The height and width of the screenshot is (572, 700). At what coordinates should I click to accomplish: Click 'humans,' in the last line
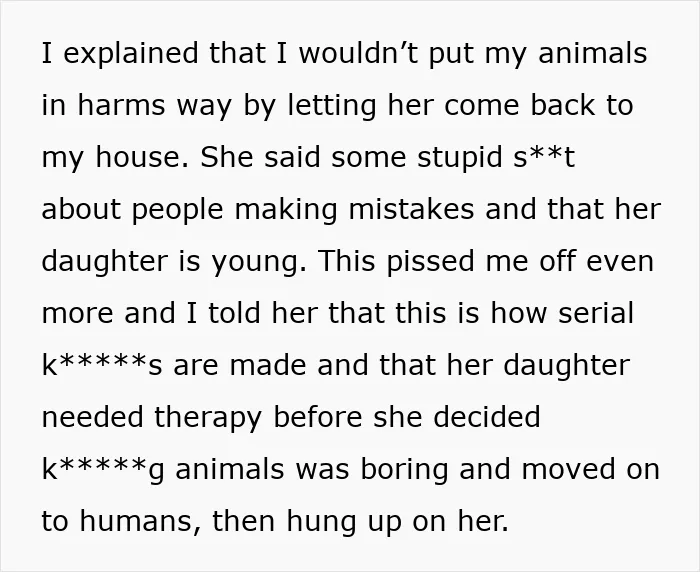(x=140, y=522)
